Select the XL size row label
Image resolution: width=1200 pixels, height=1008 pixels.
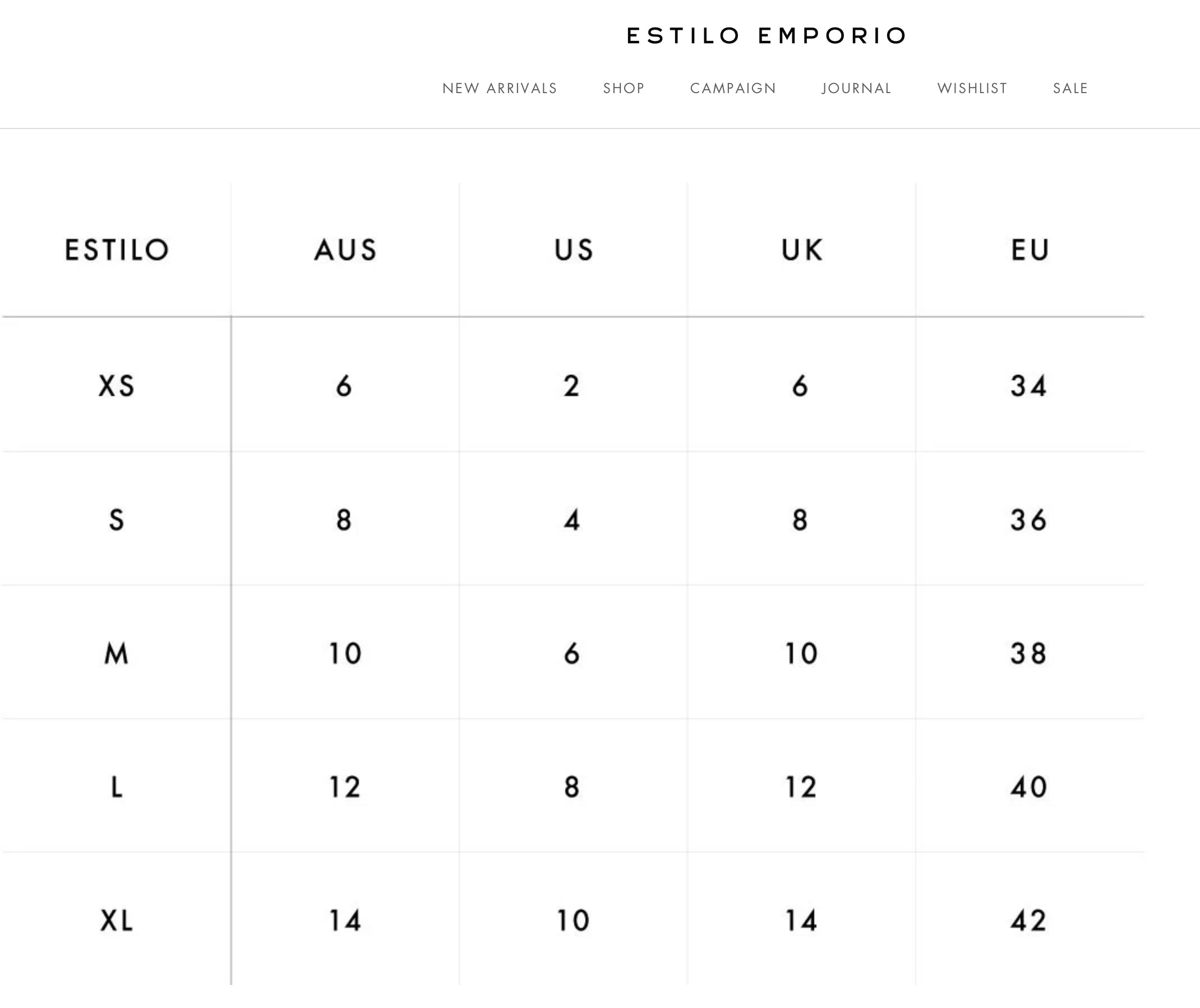pos(117,920)
